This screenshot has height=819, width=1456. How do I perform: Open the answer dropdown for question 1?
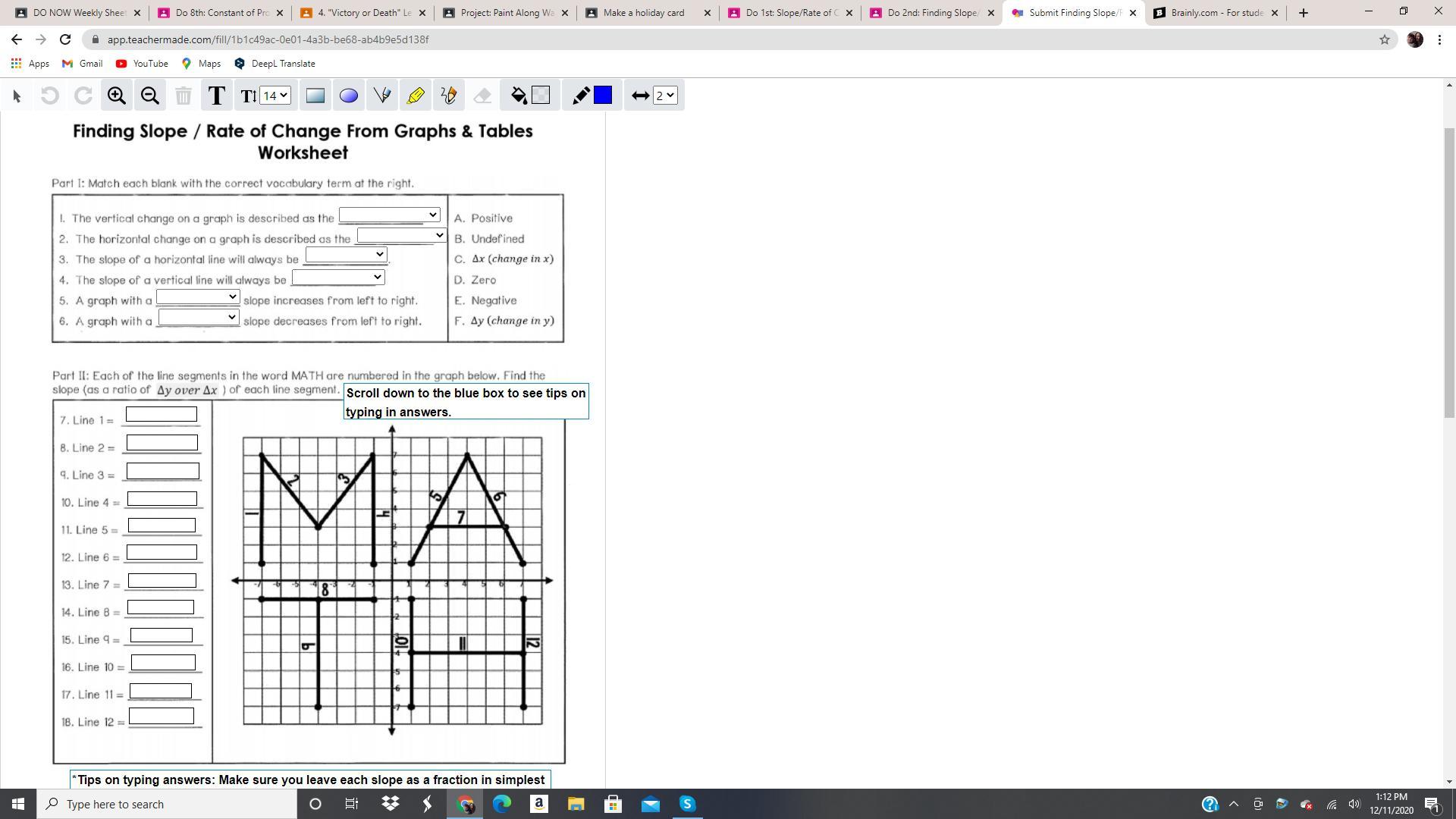tap(389, 215)
